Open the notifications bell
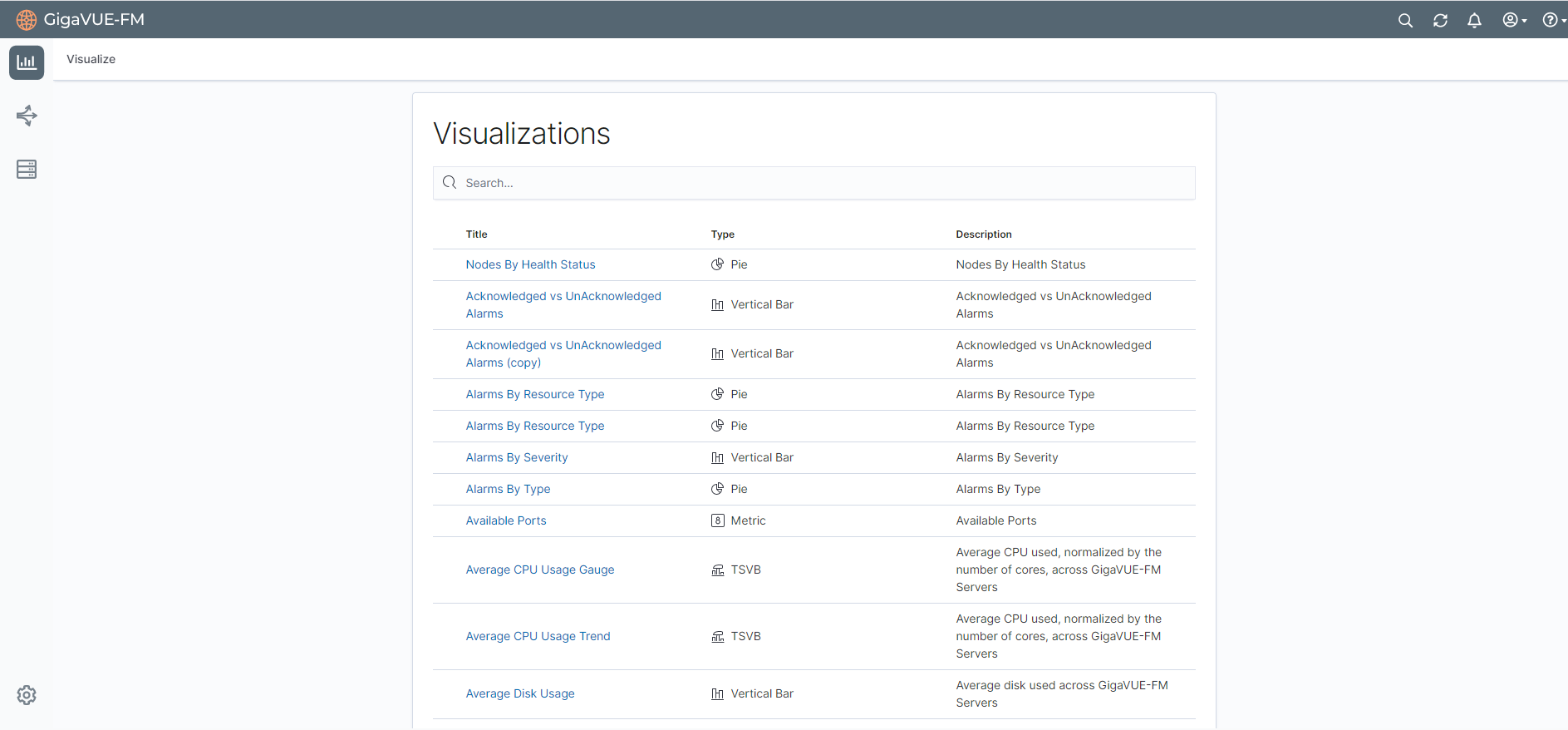 point(1474,20)
